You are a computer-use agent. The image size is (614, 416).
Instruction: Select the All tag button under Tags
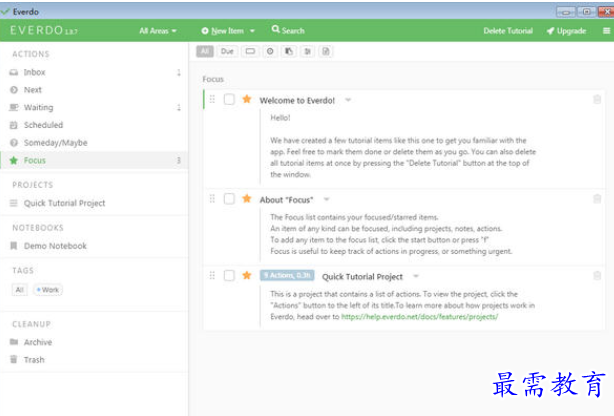click(x=20, y=290)
